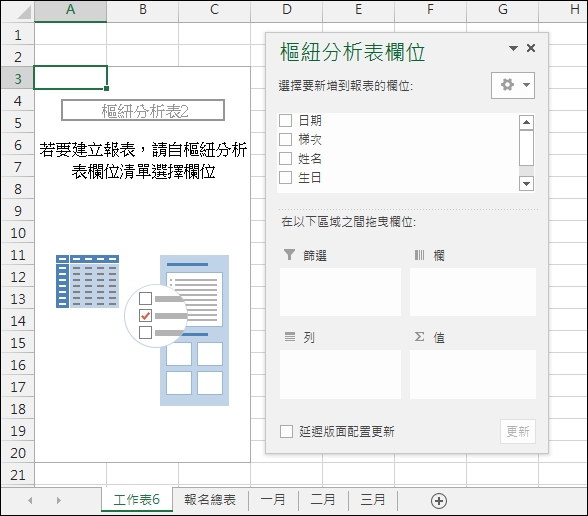Open the pane options dropdown arrow beside close

coord(513,48)
